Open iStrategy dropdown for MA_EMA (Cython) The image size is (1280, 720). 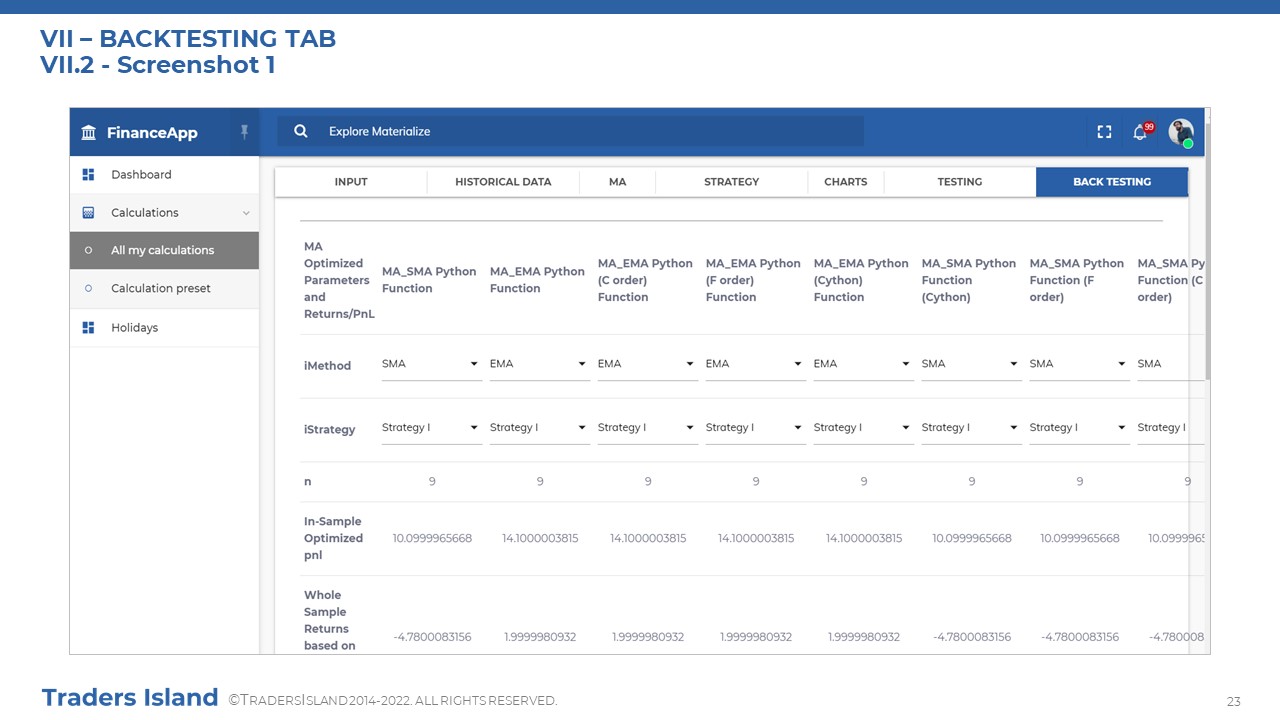[863, 428]
